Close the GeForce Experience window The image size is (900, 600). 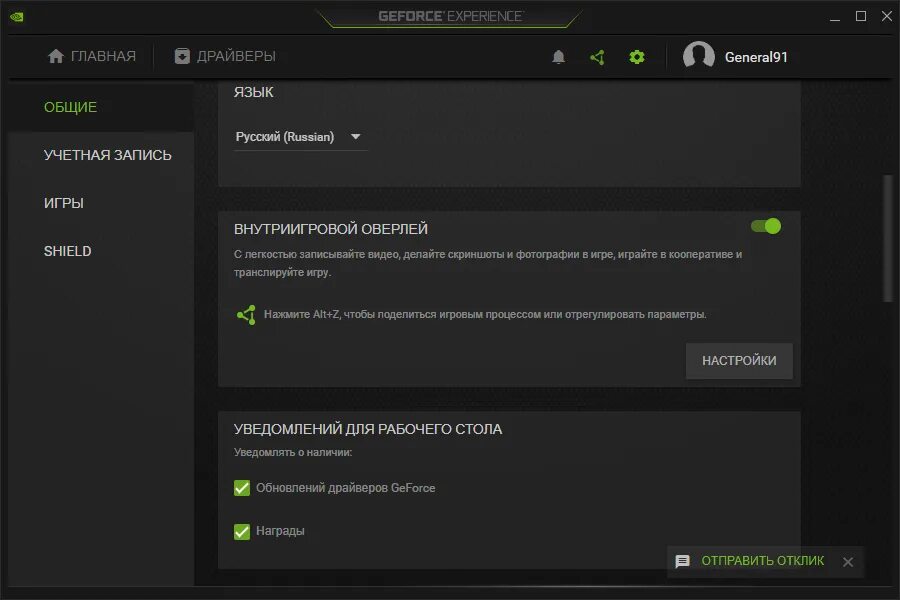point(887,16)
